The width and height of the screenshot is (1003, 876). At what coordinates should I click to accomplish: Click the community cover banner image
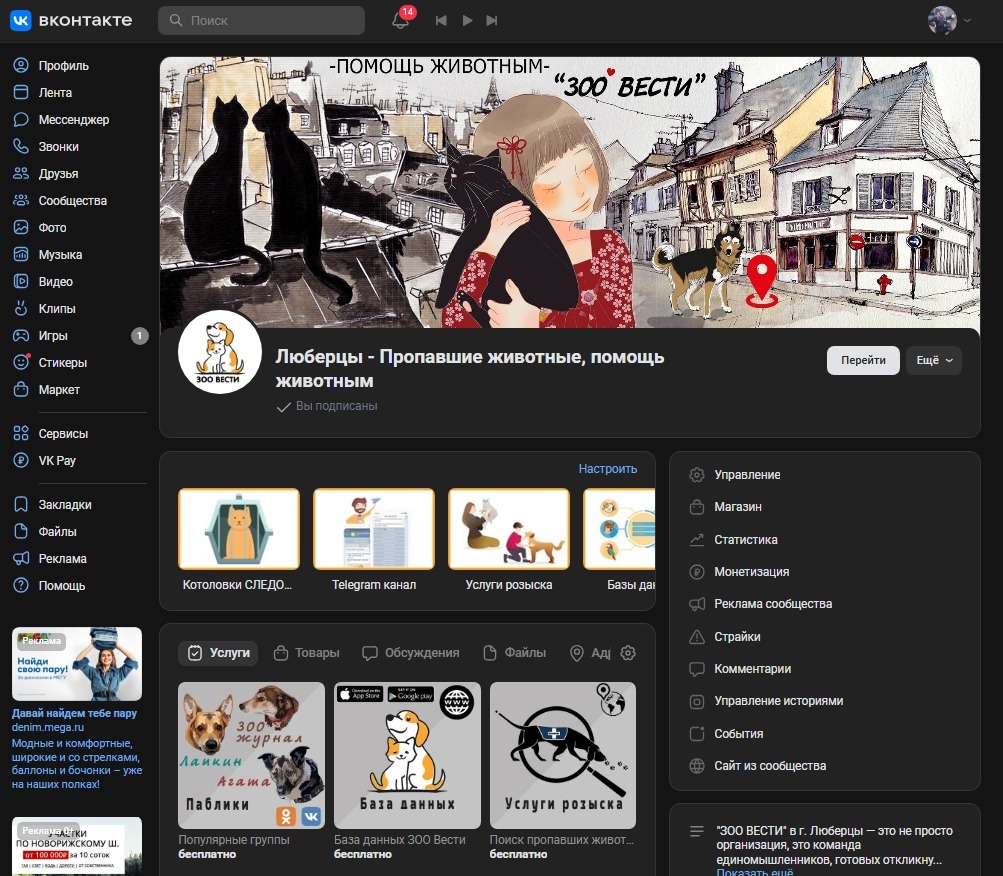[569, 192]
